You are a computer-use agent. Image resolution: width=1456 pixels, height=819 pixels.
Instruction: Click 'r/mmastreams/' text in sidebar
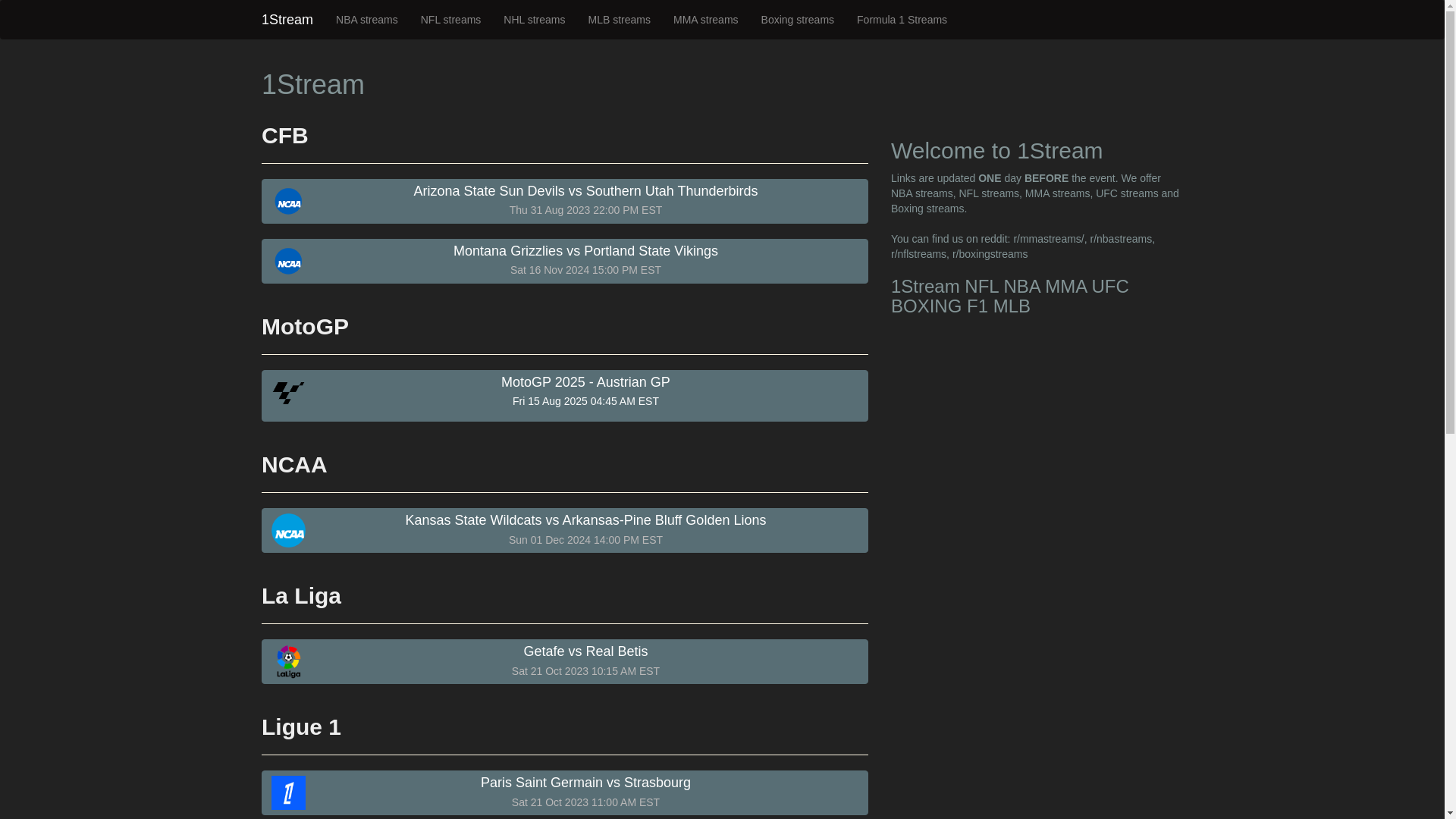click(1048, 239)
